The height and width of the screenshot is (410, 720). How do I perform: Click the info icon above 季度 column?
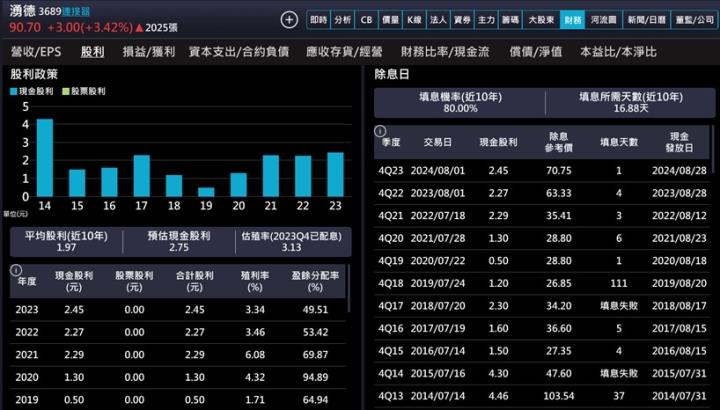380,131
